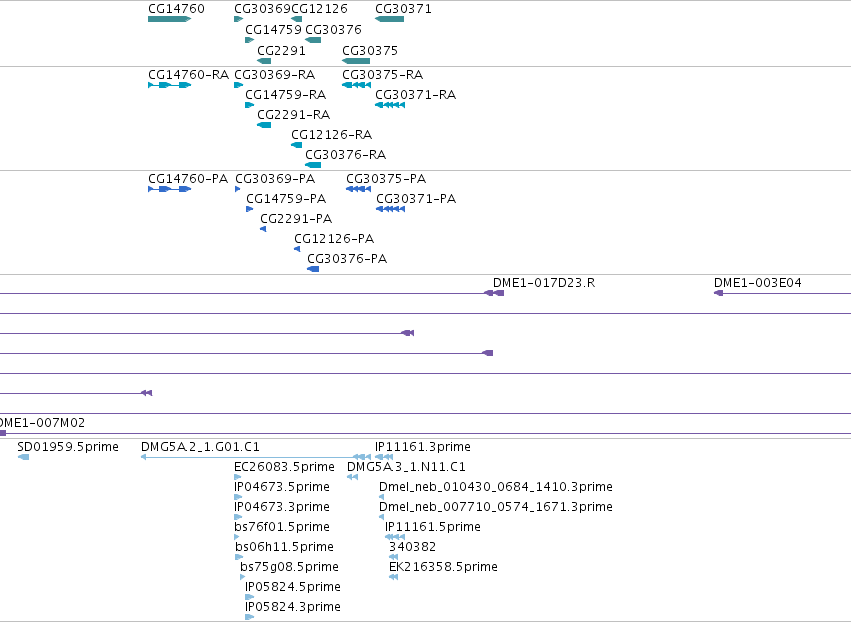
Task: Click the CG14759-RA transcript label
Action: (x=285, y=94)
